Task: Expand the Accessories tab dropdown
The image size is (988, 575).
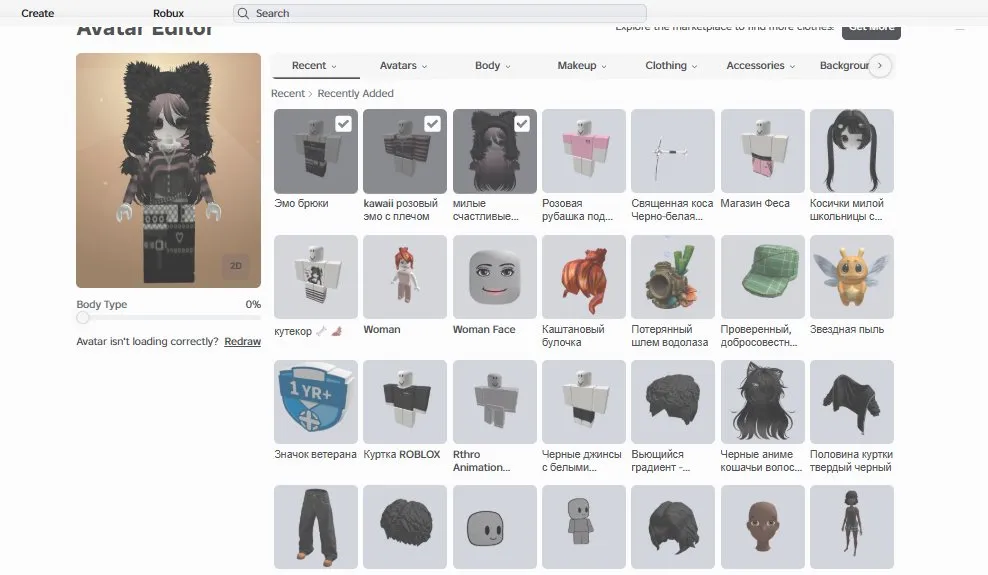Action: pos(761,65)
